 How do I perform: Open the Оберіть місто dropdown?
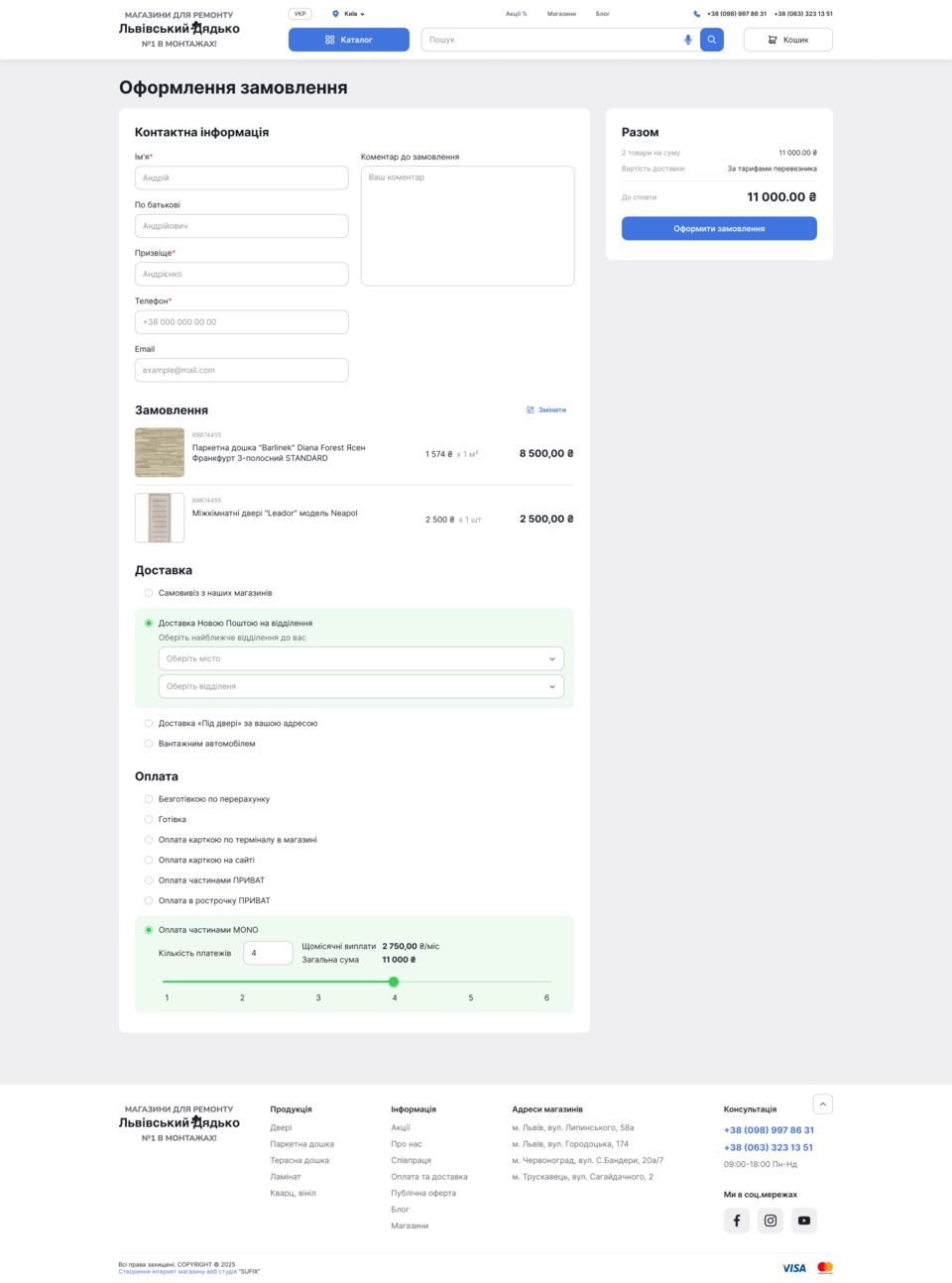(x=361, y=658)
